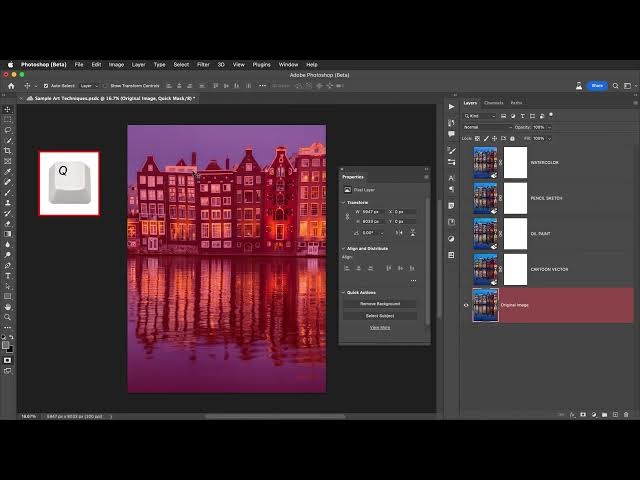The width and height of the screenshot is (640, 480).
Task: Select the Crop tool
Action: coord(8,151)
